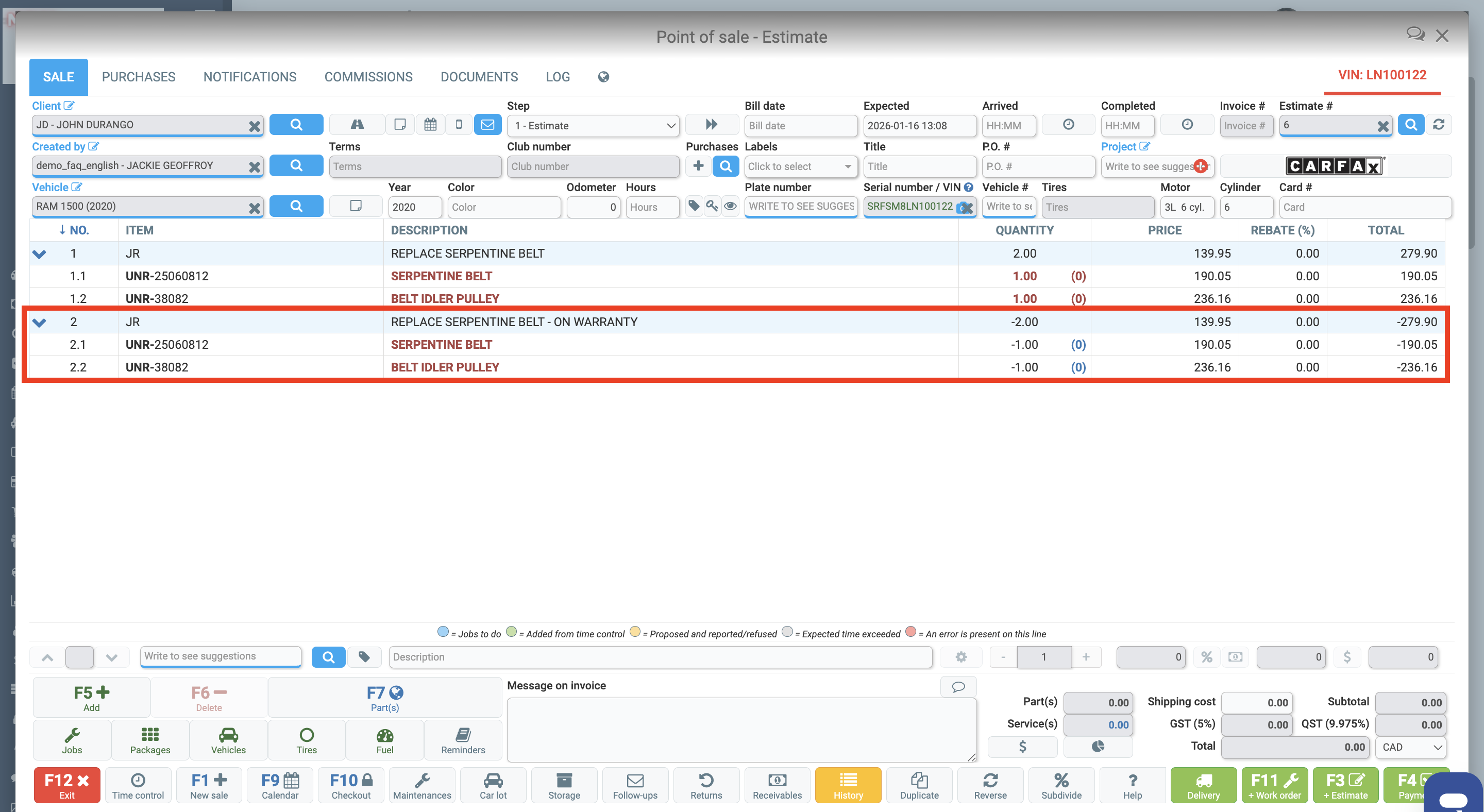Click the envelope email icon for client

pos(487,124)
